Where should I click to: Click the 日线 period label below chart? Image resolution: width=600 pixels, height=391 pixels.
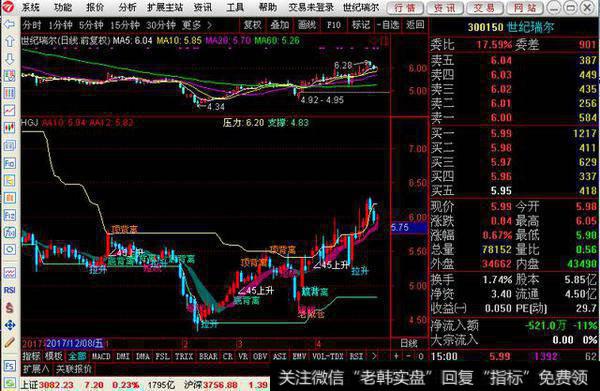click(408, 343)
